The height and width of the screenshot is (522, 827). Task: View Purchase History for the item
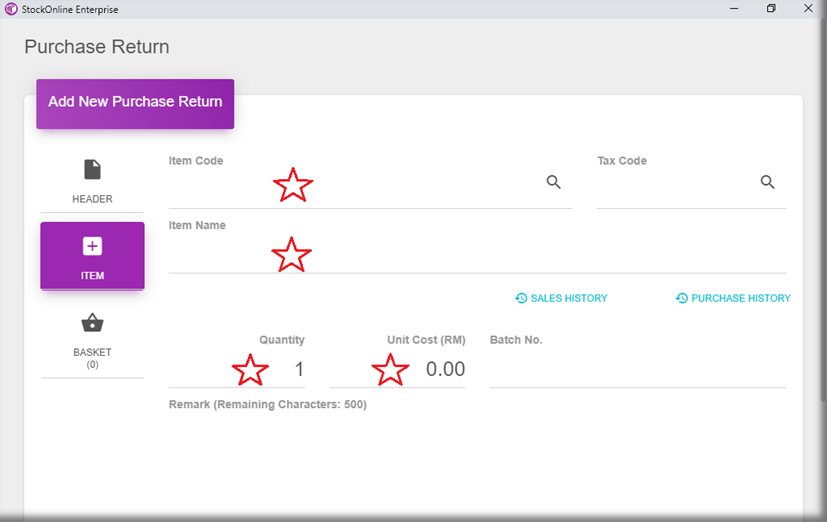733,298
